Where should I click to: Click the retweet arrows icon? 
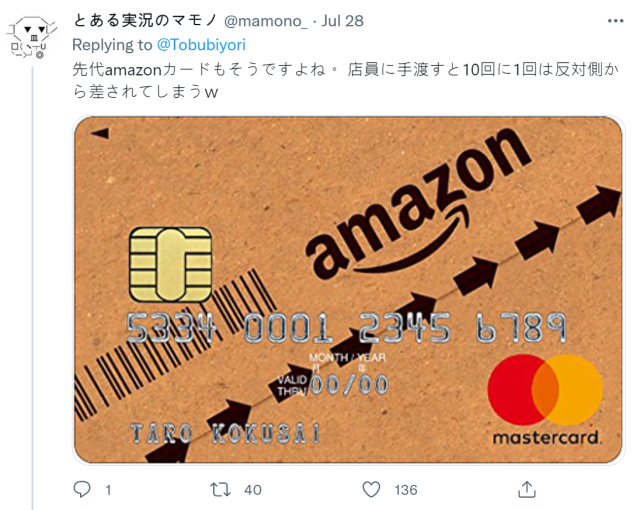pos(220,489)
